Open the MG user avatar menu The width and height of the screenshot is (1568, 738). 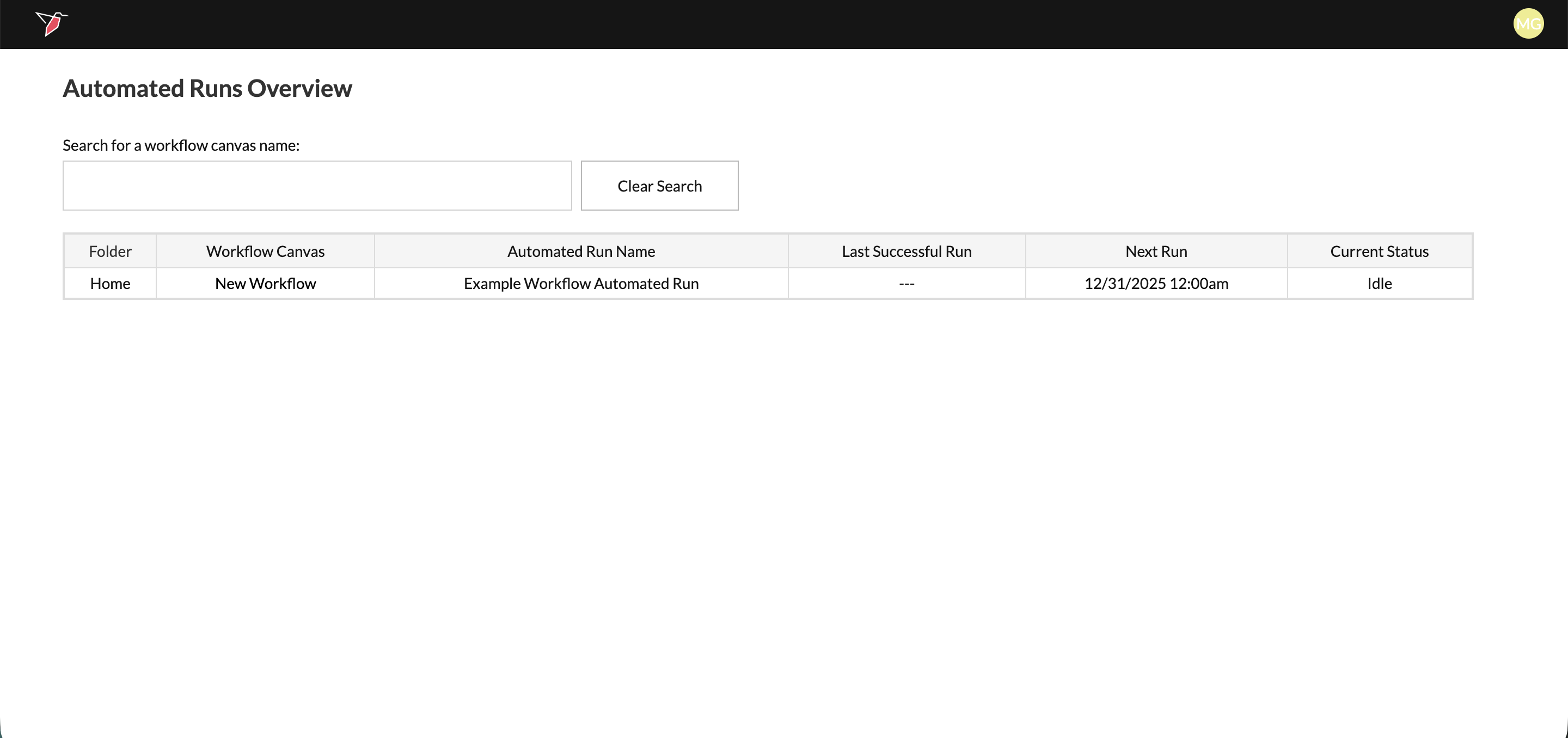click(x=1528, y=24)
